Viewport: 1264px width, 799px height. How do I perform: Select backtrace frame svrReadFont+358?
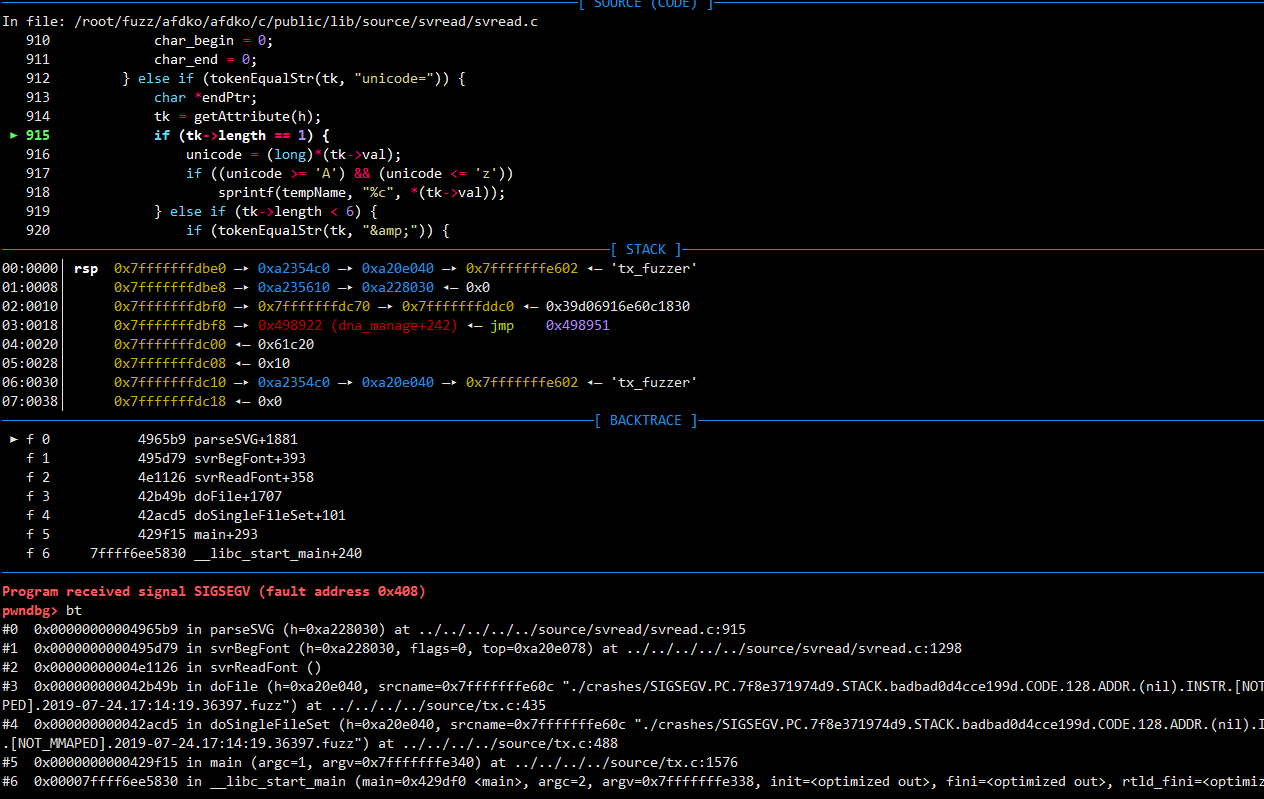pos(254,477)
